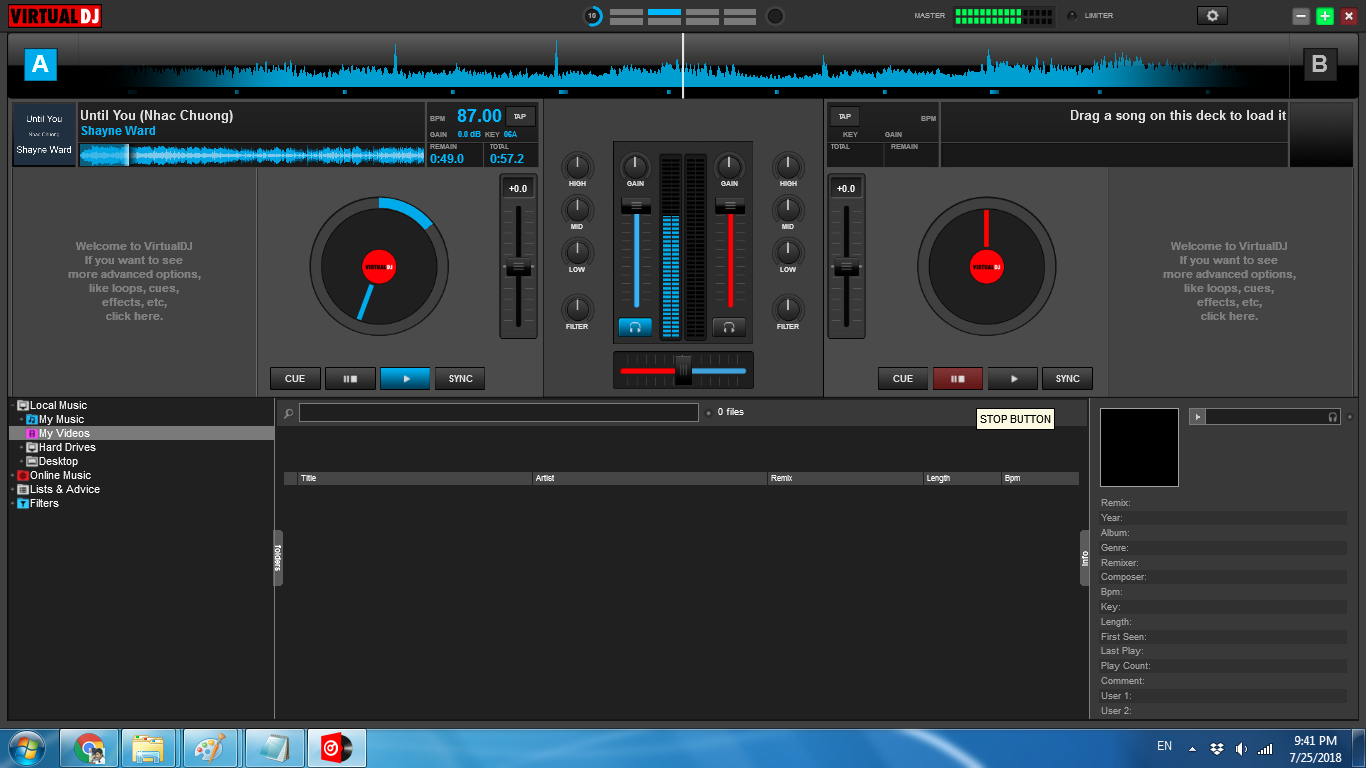Enable headphone monitoring on deck B
This screenshot has height=768, width=1366.
(729, 326)
